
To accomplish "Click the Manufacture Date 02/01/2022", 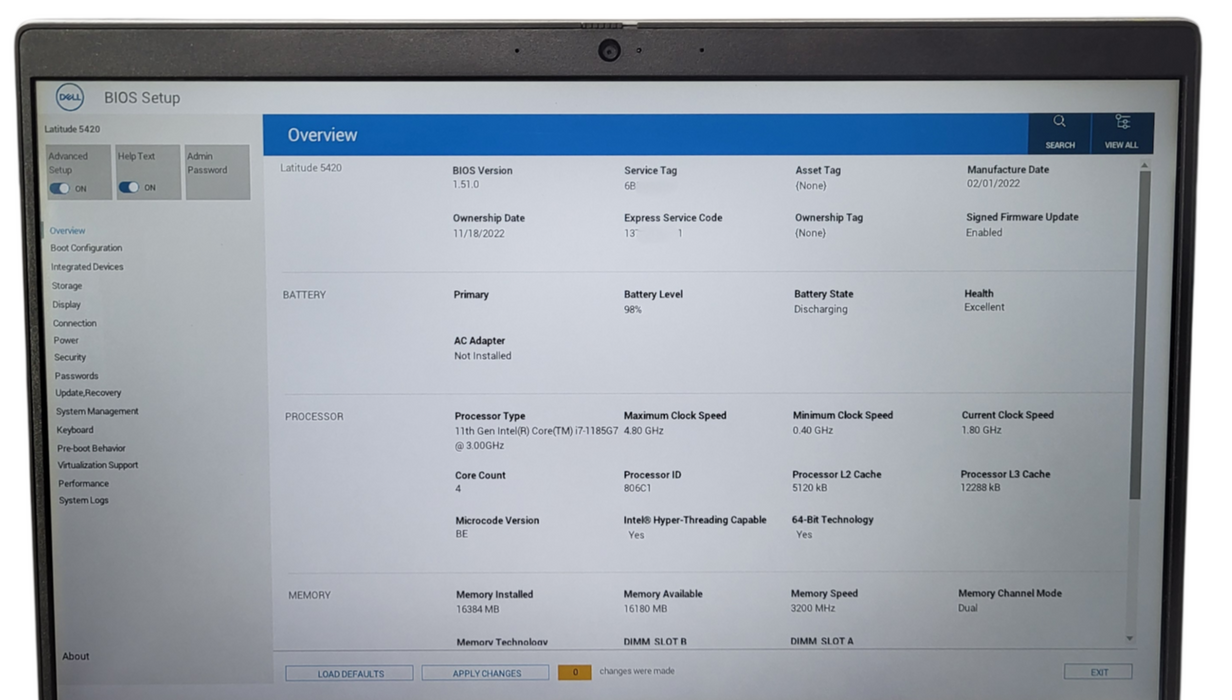I will pos(993,184).
